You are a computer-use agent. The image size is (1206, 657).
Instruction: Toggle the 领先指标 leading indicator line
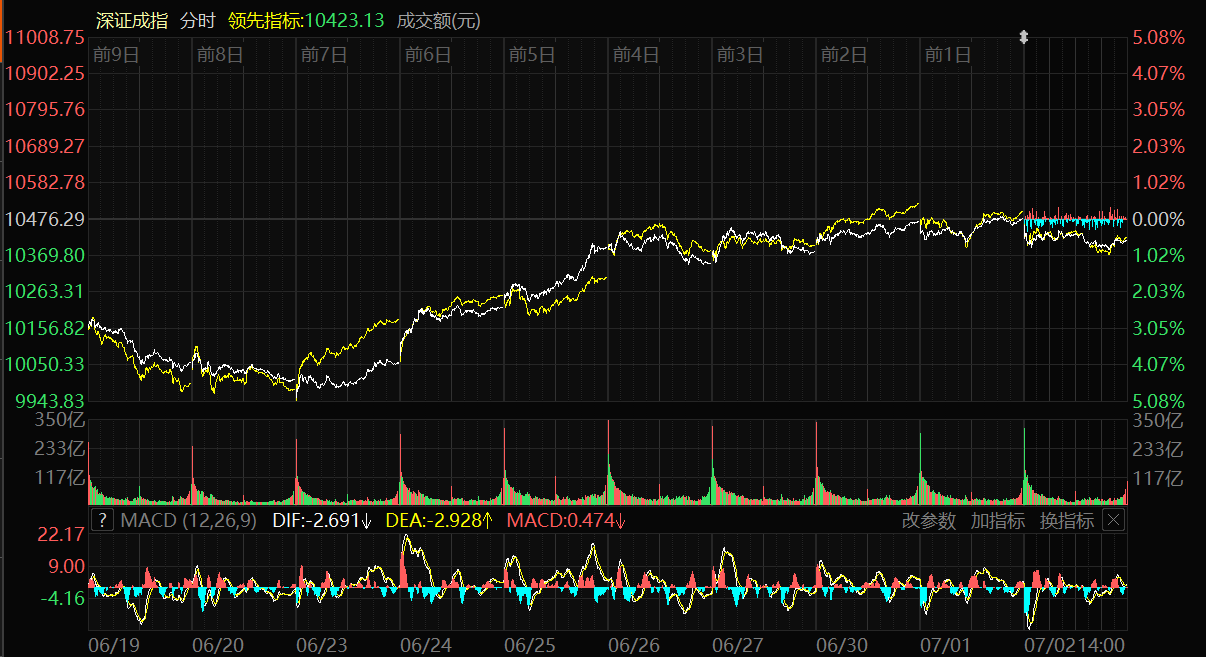tap(306, 20)
